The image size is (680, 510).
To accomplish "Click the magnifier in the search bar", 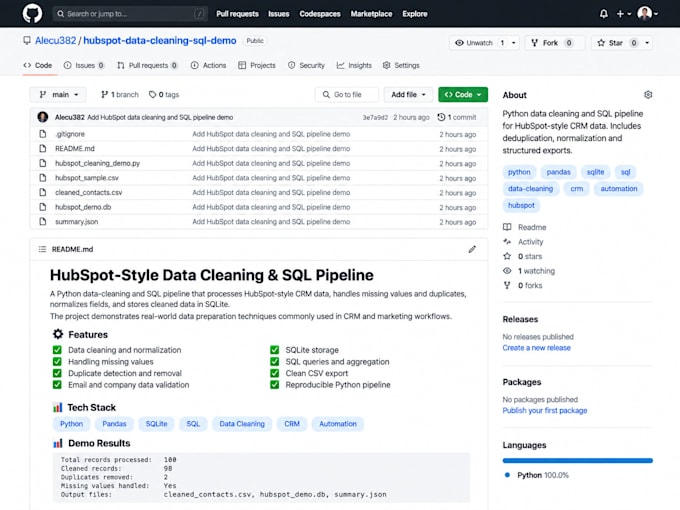I will [61, 14].
